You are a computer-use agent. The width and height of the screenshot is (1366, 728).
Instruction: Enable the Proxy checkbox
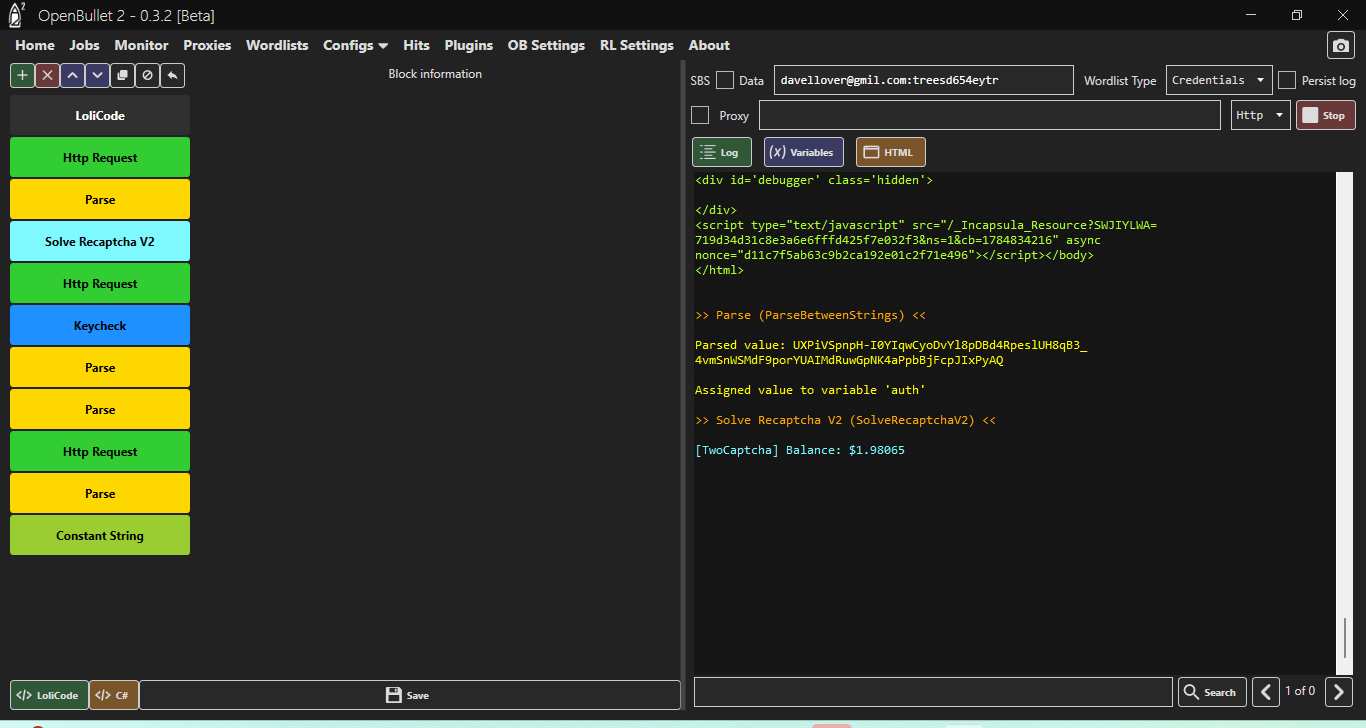[700, 115]
